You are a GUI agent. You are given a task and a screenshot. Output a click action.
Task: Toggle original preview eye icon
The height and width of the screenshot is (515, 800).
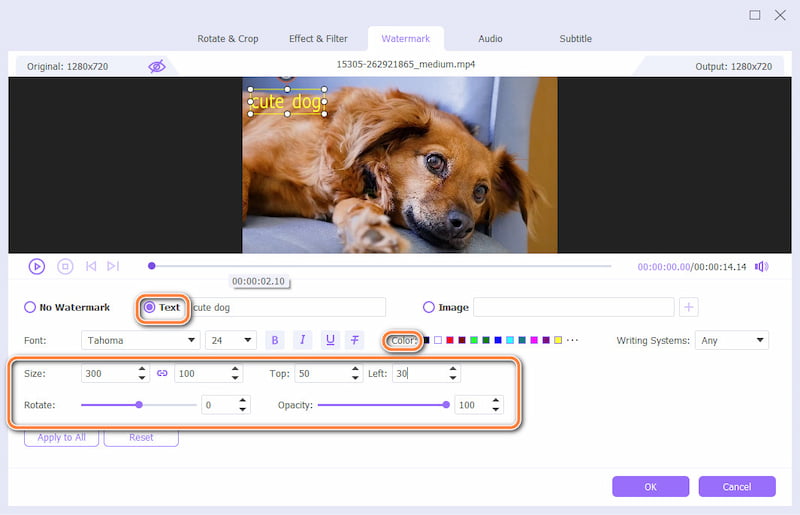(x=157, y=66)
